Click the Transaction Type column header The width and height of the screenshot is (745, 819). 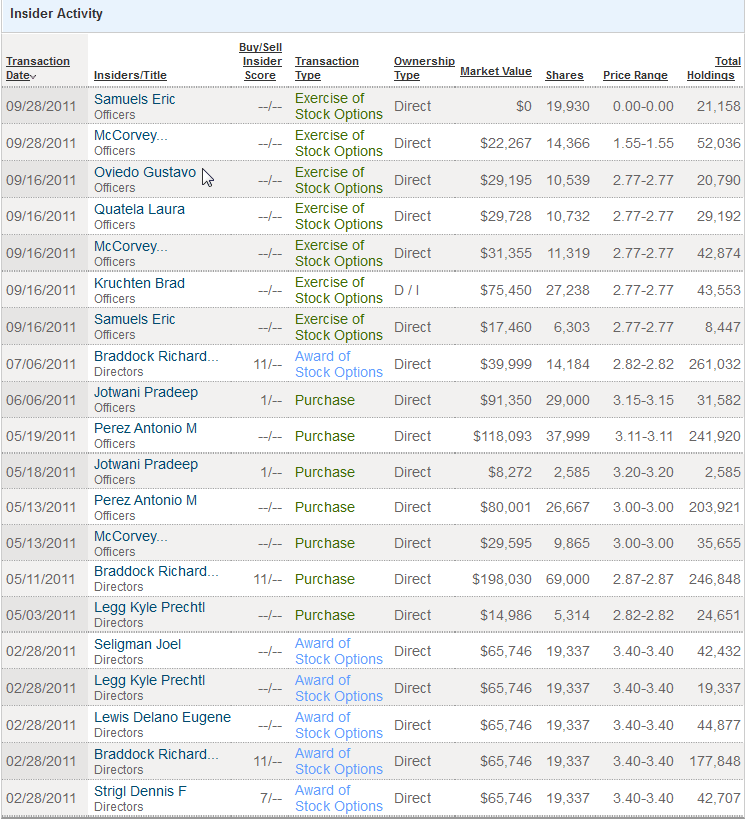326,68
